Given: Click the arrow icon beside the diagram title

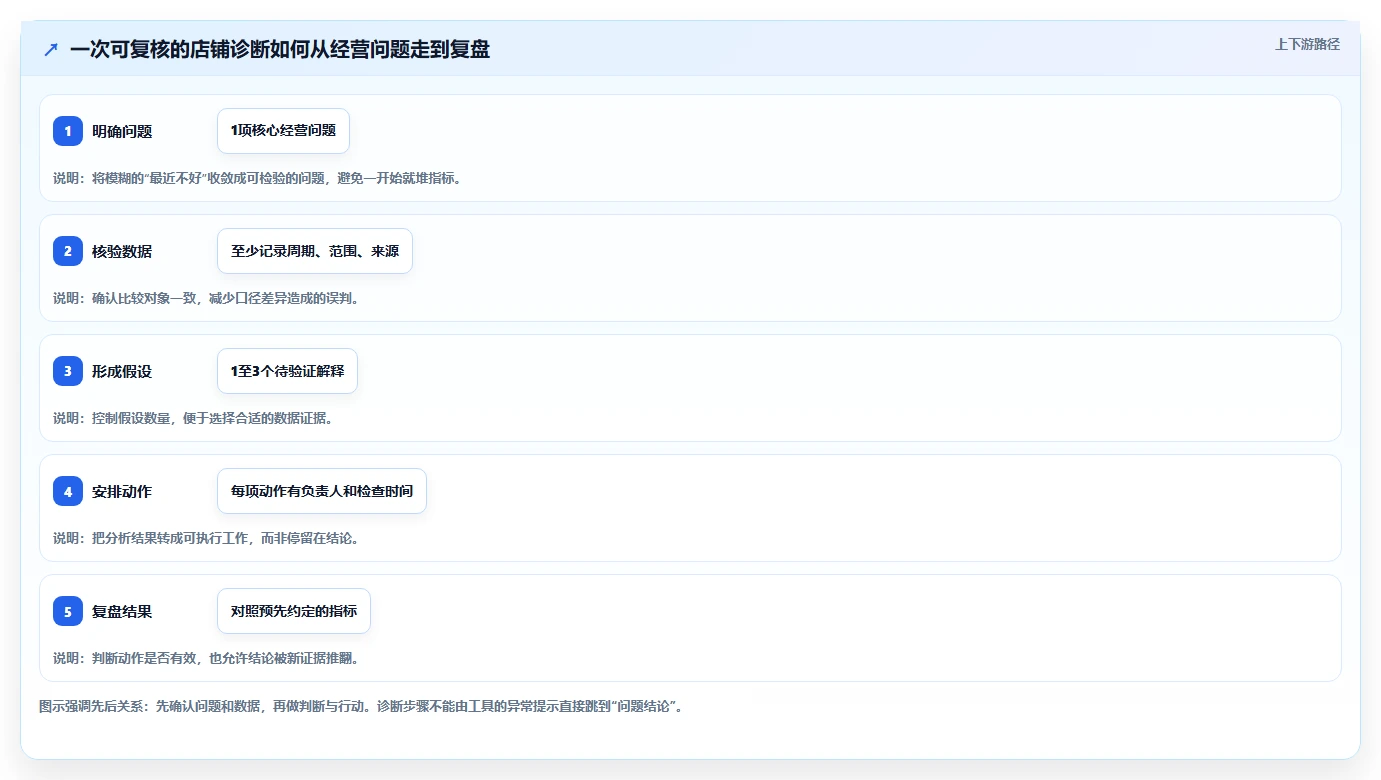Looking at the screenshot, I should pos(51,49).
